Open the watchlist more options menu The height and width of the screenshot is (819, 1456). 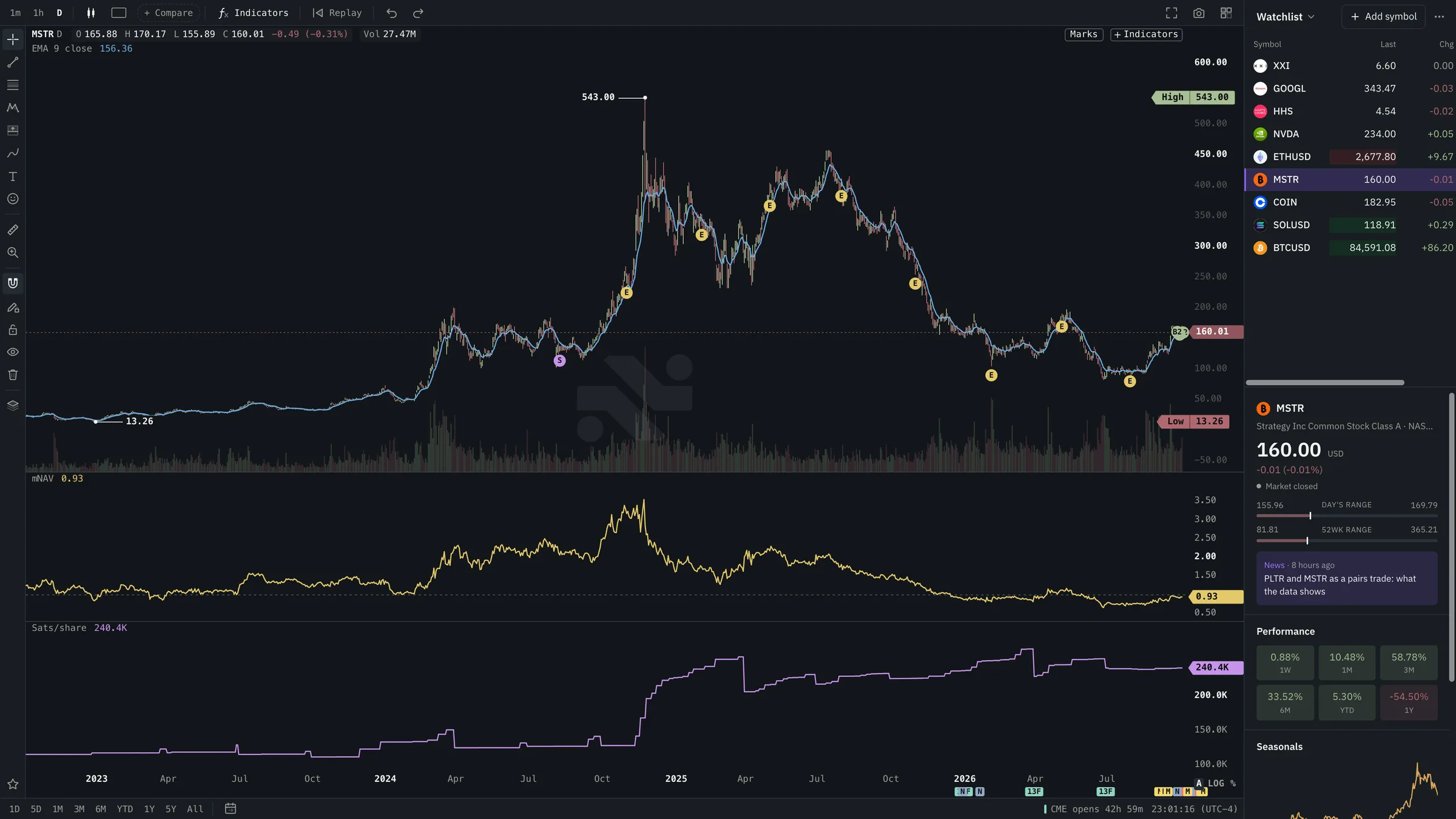[1439, 17]
